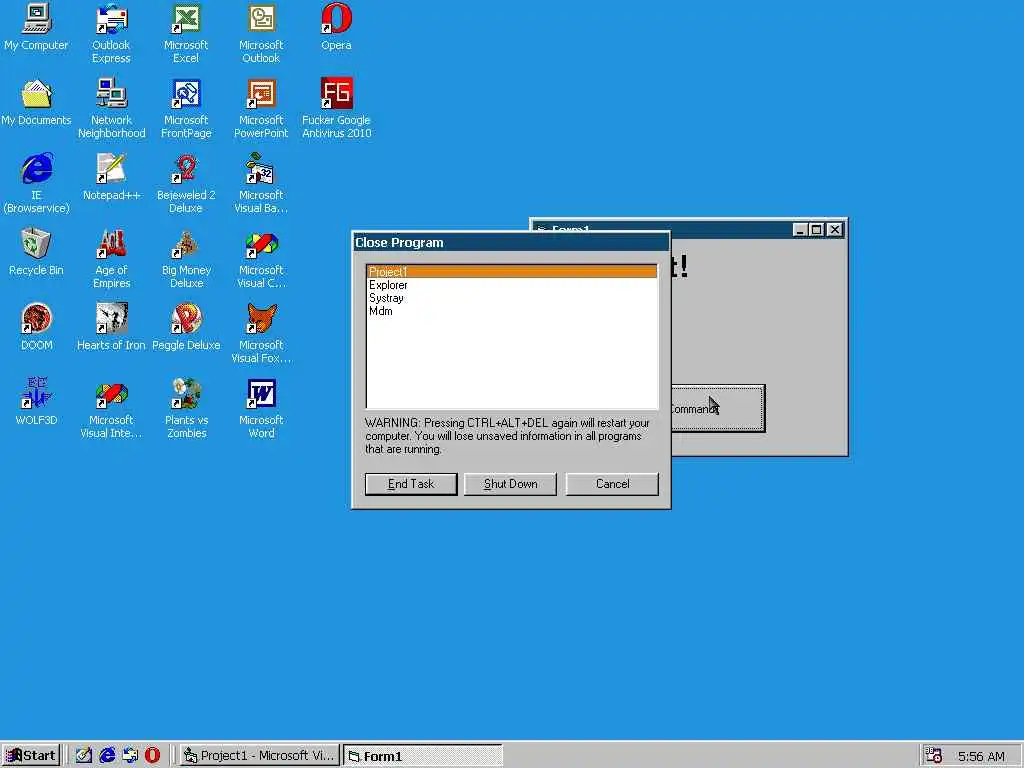Select the FG Antivirus 2010 desktop icon
This screenshot has width=1024, height=768.
tap(336, 108)
